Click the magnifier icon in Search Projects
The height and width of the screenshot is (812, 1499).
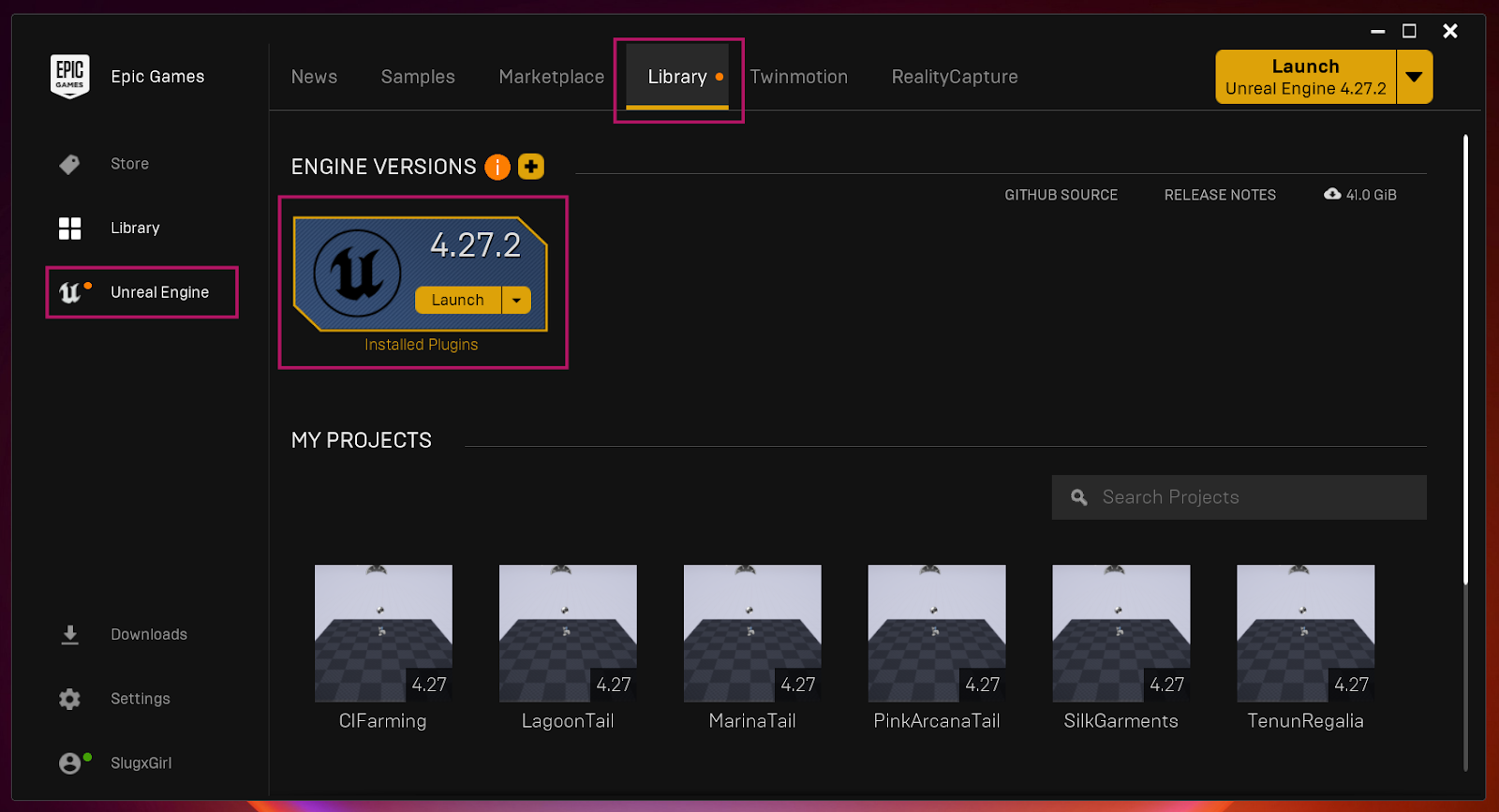1079,497
